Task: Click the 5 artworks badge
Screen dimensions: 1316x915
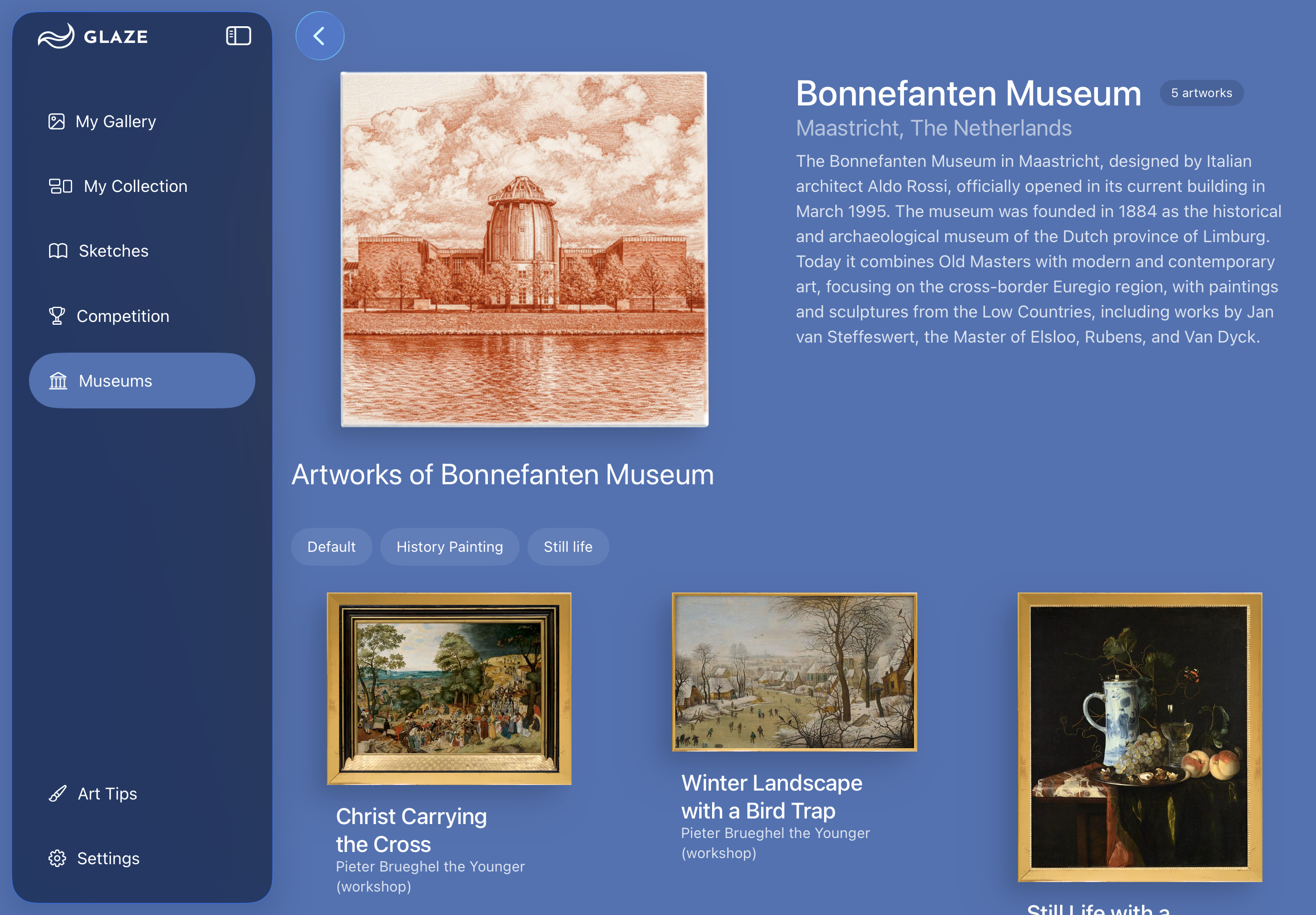Action: tap(1201, 93)
